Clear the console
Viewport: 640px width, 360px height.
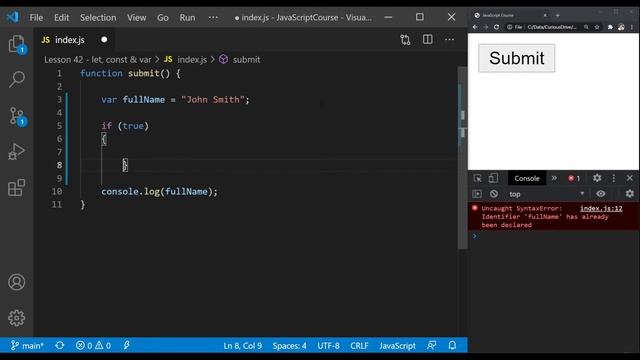click(x=493, y=194)
